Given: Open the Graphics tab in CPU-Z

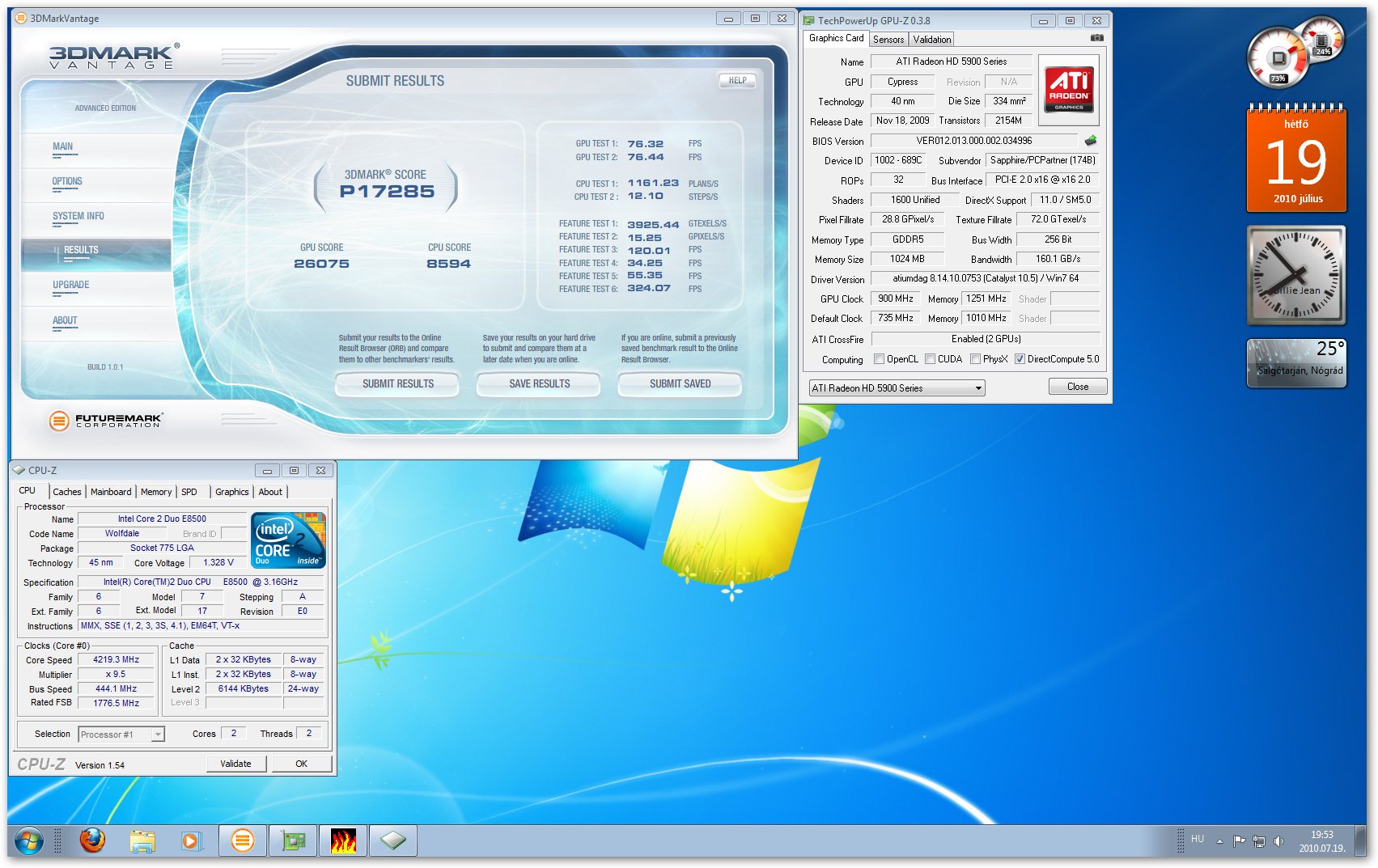Looking at the screenshot, I should (232, 492).
